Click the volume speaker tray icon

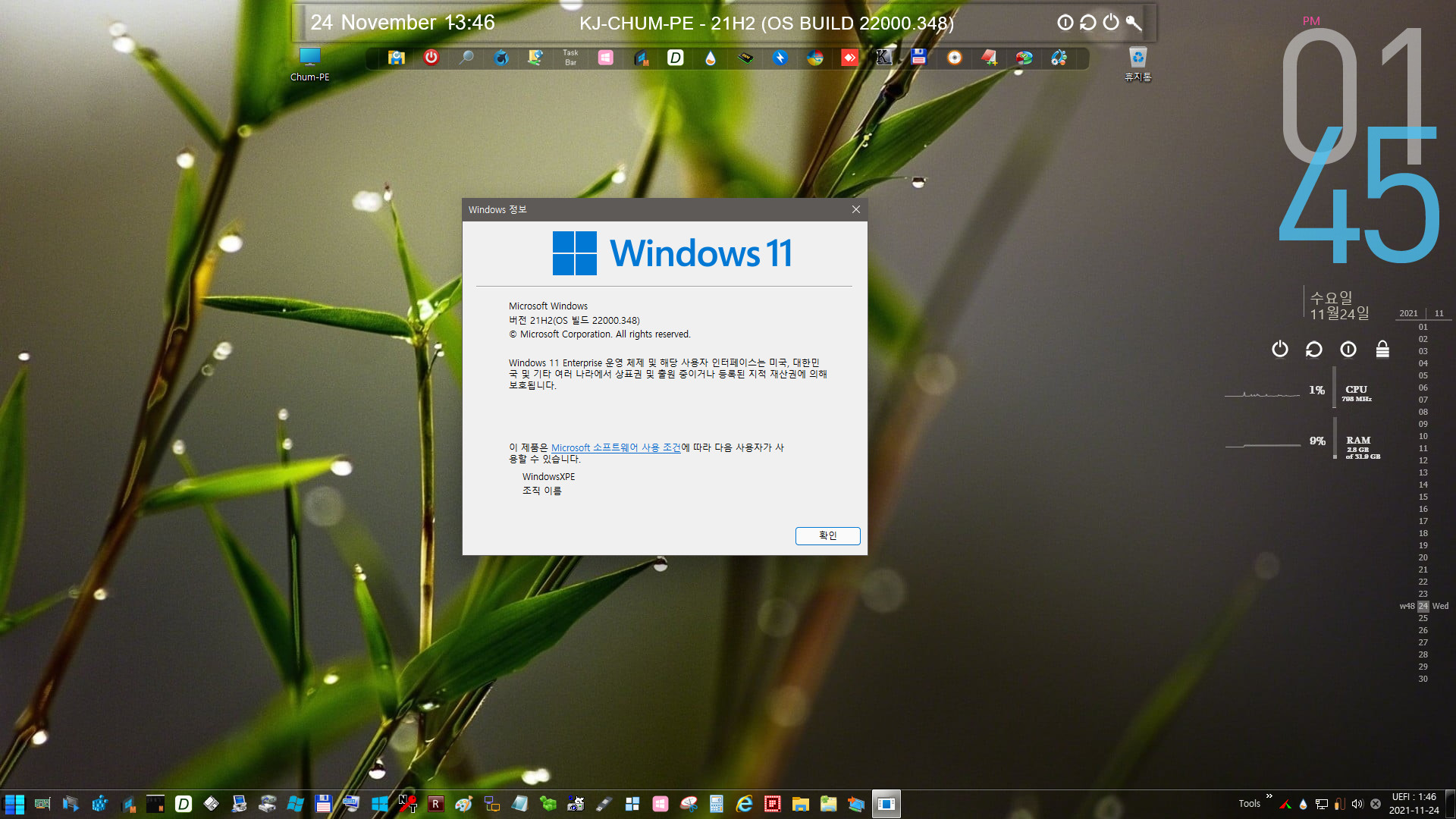click(1357, 804)
